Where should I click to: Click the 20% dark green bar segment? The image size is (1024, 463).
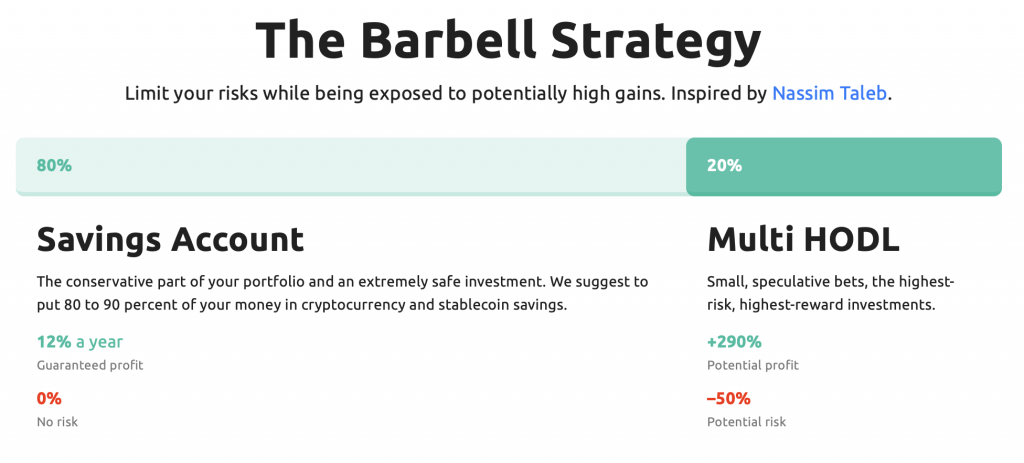pos(844,167)
